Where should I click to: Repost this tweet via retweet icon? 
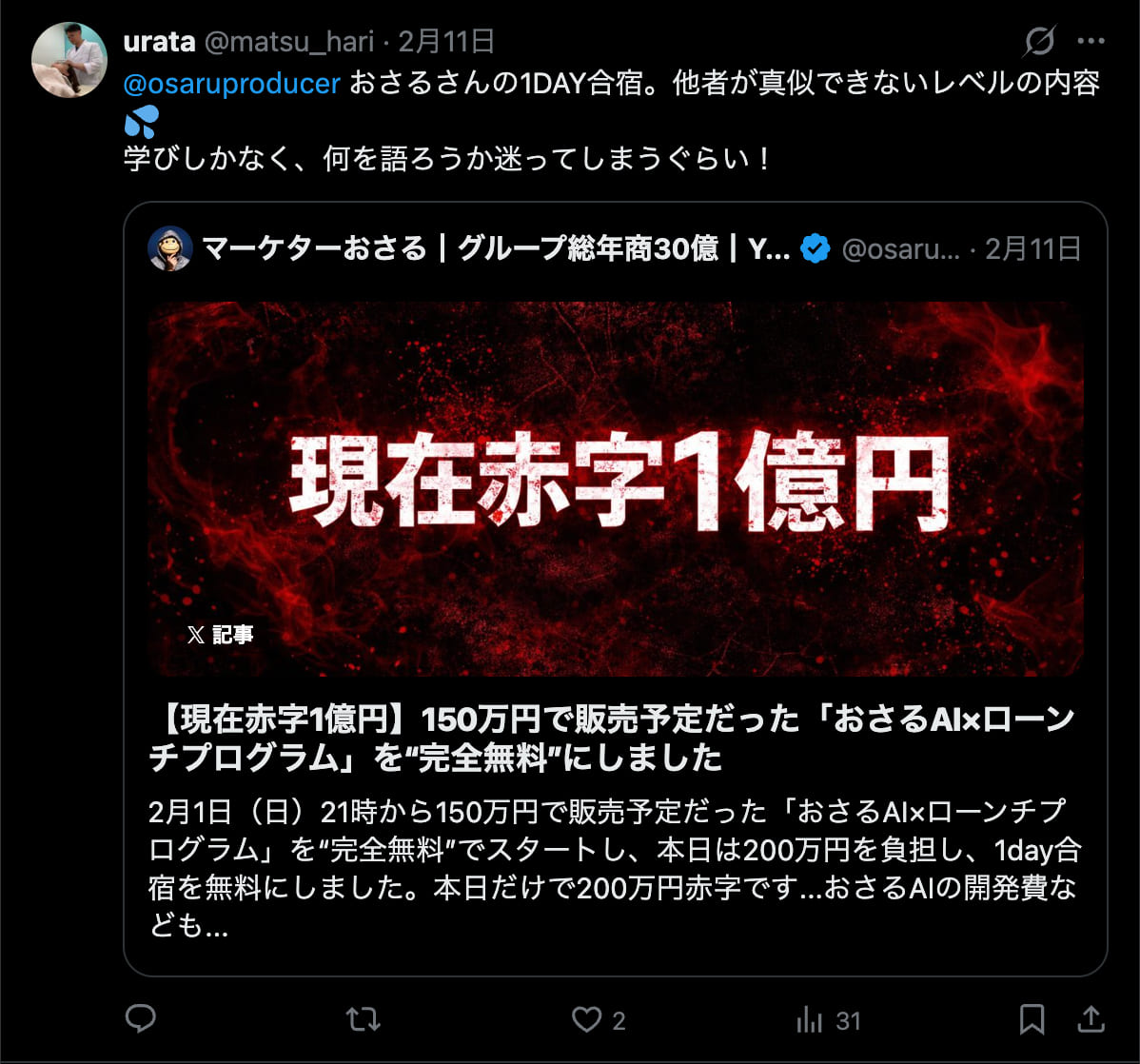coord(364,1019)
